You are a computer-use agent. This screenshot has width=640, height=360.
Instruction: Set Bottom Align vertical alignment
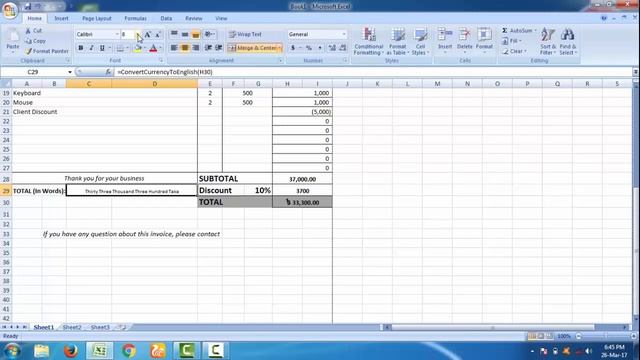click(196, 34)
